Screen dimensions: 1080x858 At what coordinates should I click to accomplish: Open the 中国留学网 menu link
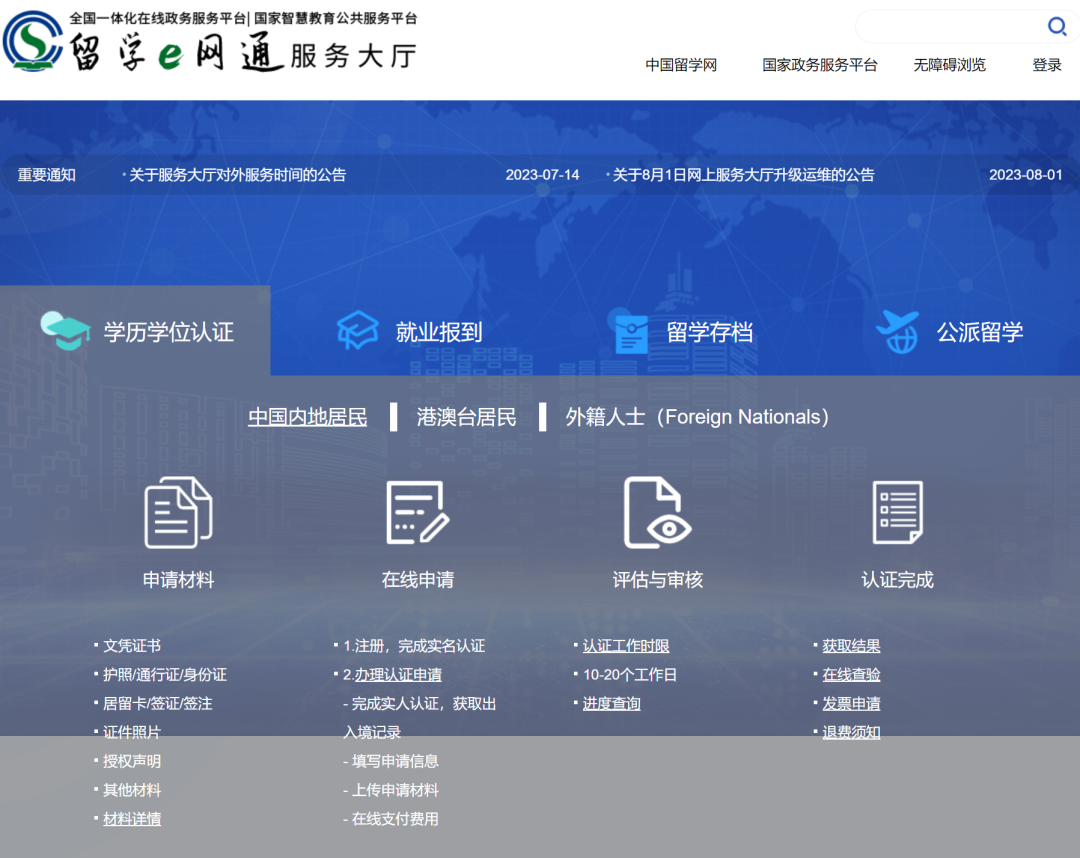(x=680, y=64)
